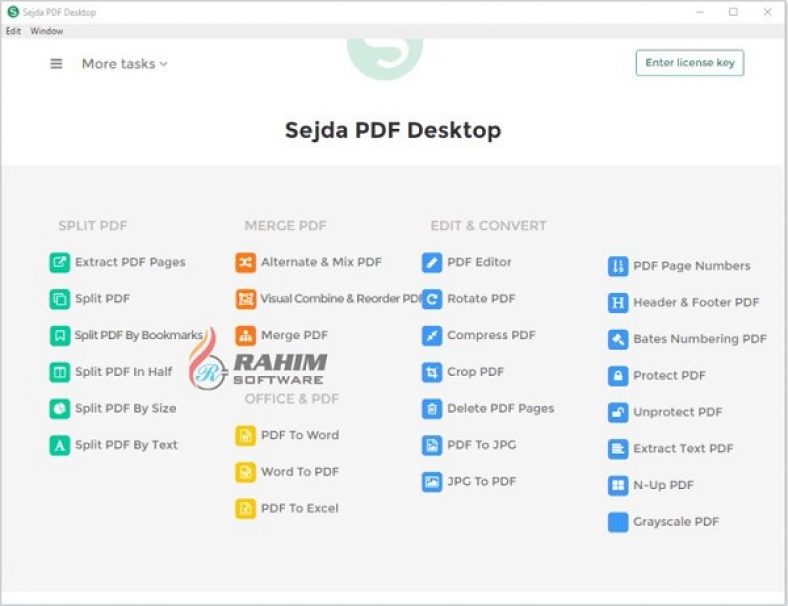Open the hamburger menu
This screenshot has height=606, width=788.
tap(57, 64)
